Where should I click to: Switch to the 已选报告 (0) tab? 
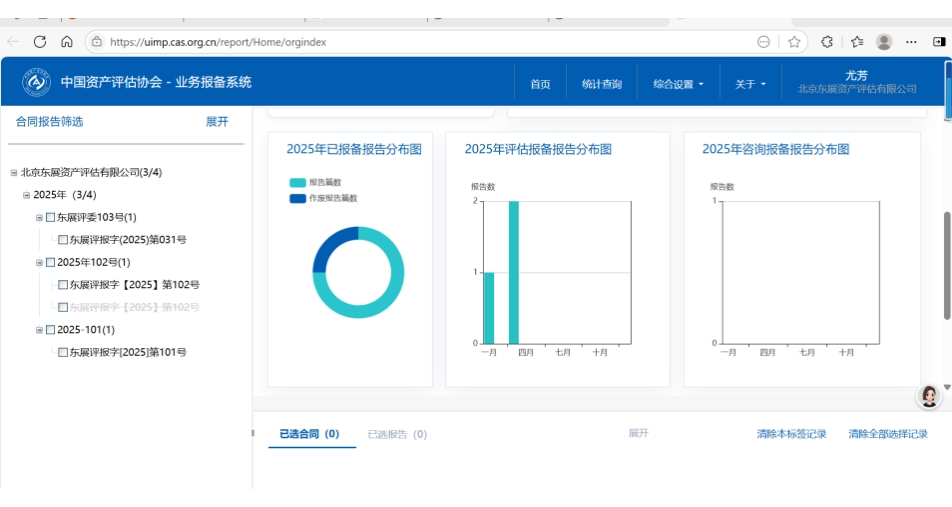point(397,434)
